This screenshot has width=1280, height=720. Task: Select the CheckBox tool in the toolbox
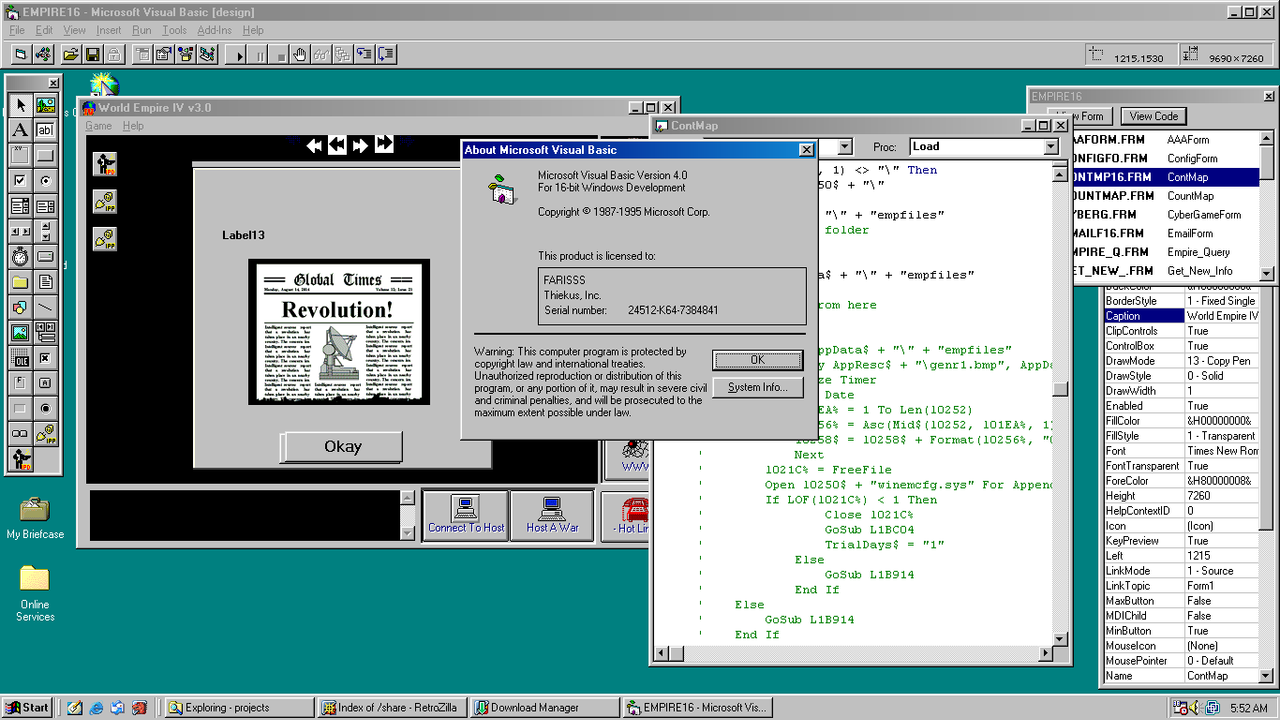[20, 181]
